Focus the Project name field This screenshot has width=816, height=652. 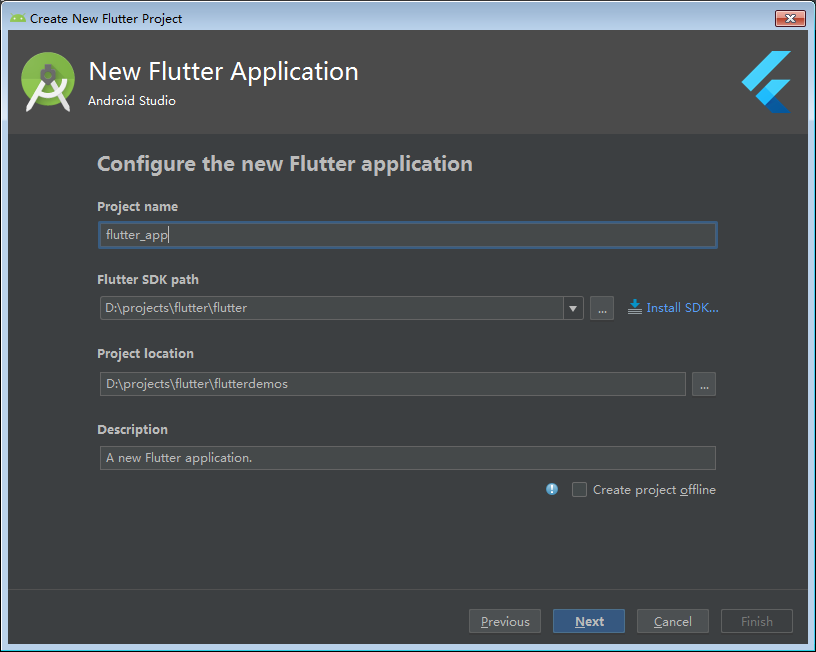[408, 235]
